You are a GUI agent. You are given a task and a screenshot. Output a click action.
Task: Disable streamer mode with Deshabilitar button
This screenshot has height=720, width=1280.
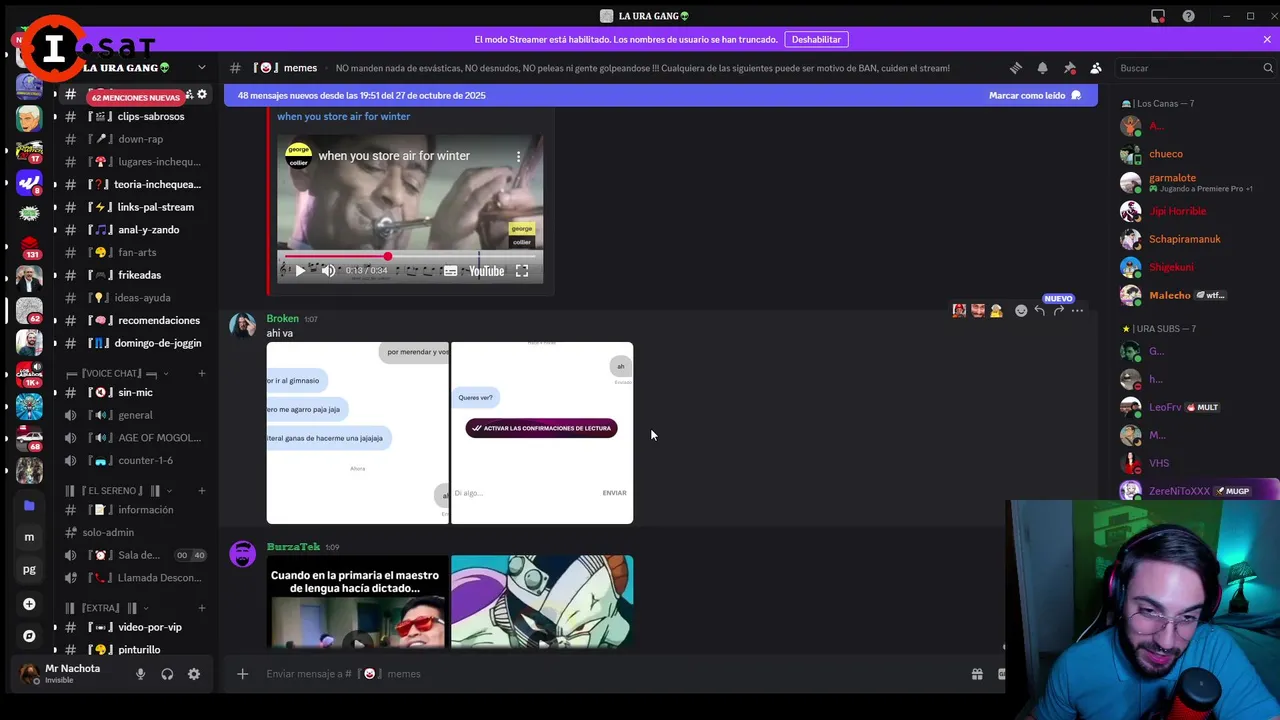[816, 39]
